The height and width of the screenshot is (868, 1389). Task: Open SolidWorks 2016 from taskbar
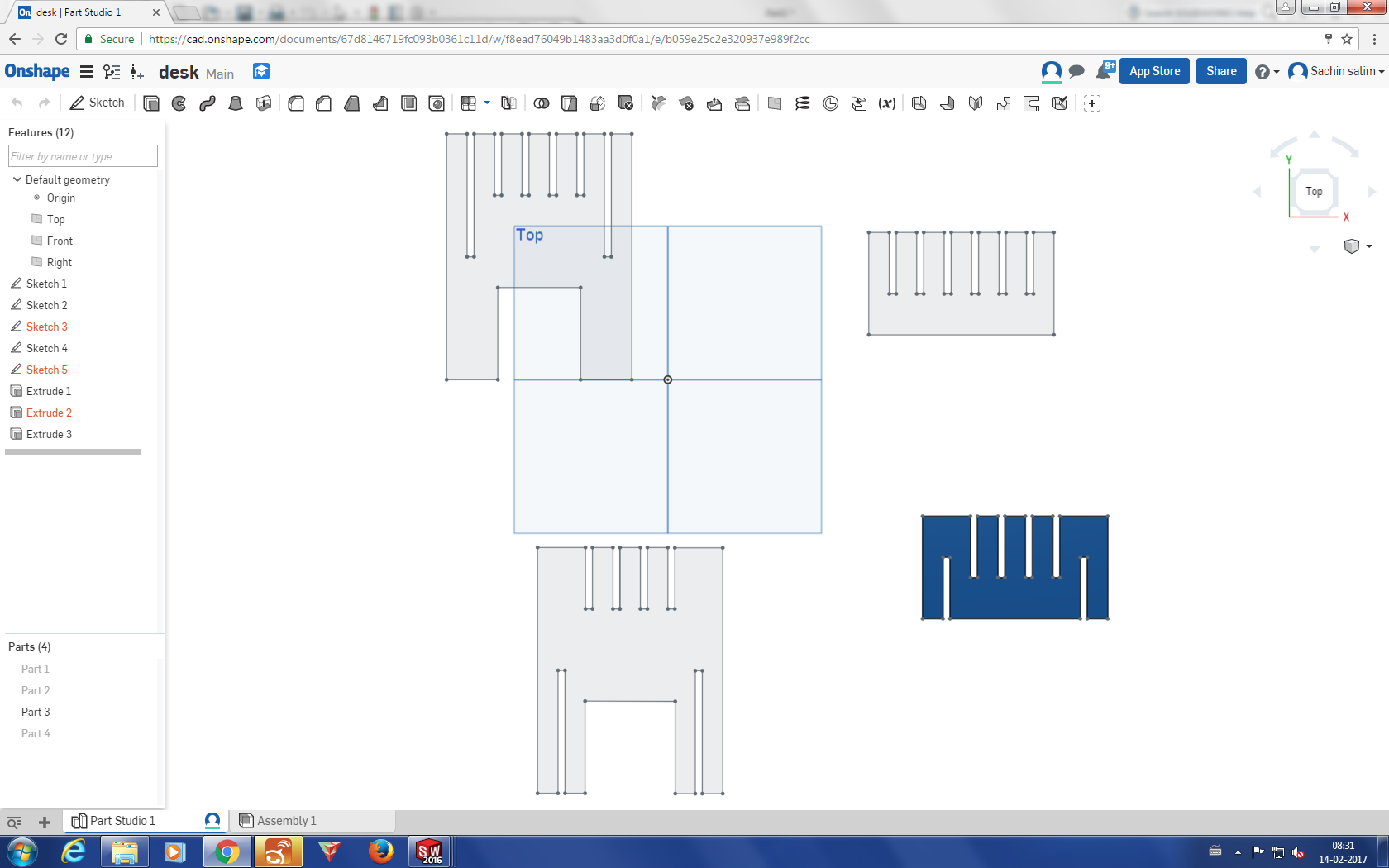(x=429, y=851)
